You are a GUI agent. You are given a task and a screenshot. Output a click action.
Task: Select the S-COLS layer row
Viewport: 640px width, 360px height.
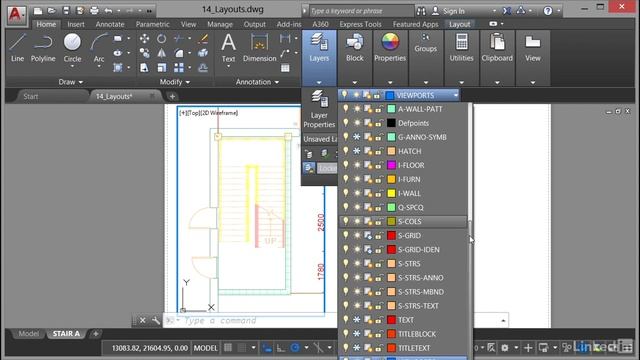[403, 221]
